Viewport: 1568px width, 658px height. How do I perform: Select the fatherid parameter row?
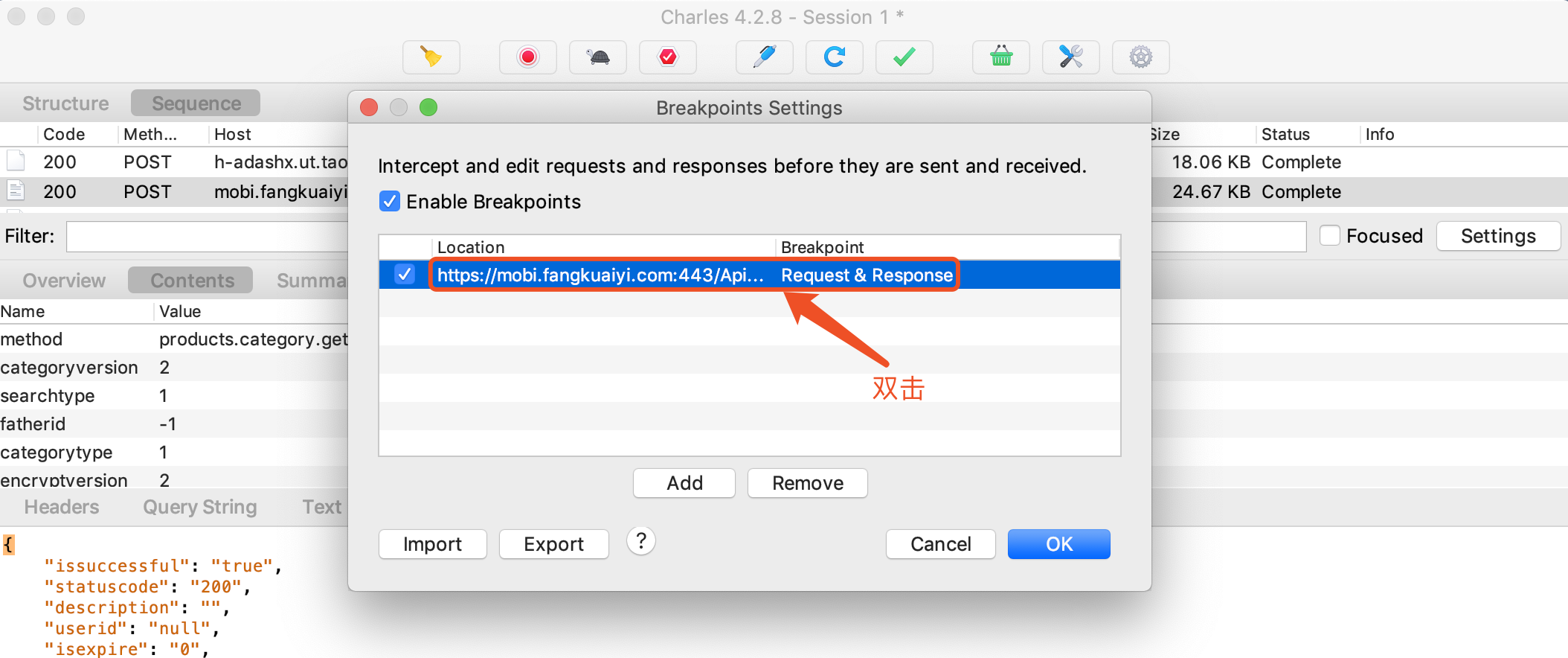[174, 424]
